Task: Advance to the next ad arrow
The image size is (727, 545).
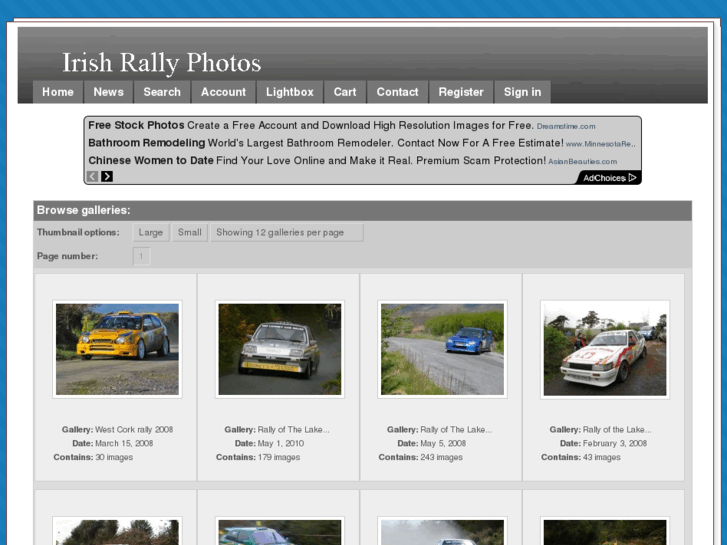Action: (107, 176)
